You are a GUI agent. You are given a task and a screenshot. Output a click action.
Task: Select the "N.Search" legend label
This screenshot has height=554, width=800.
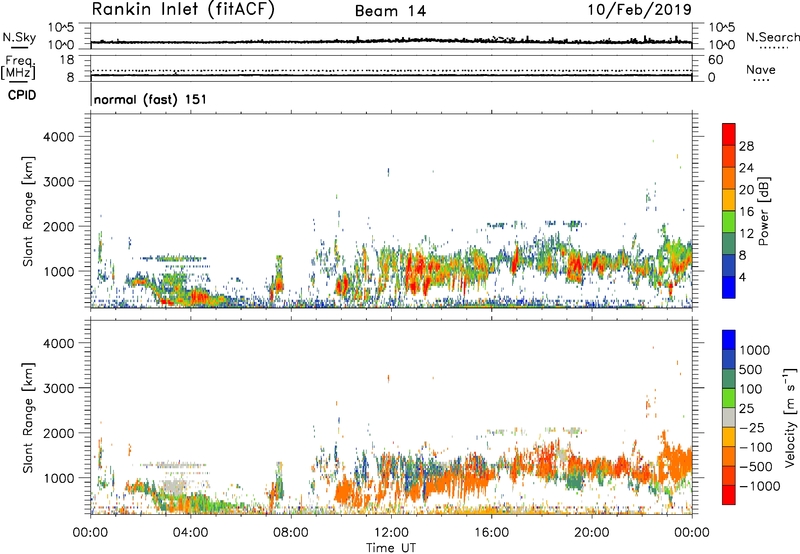click(x=772, y=37)
